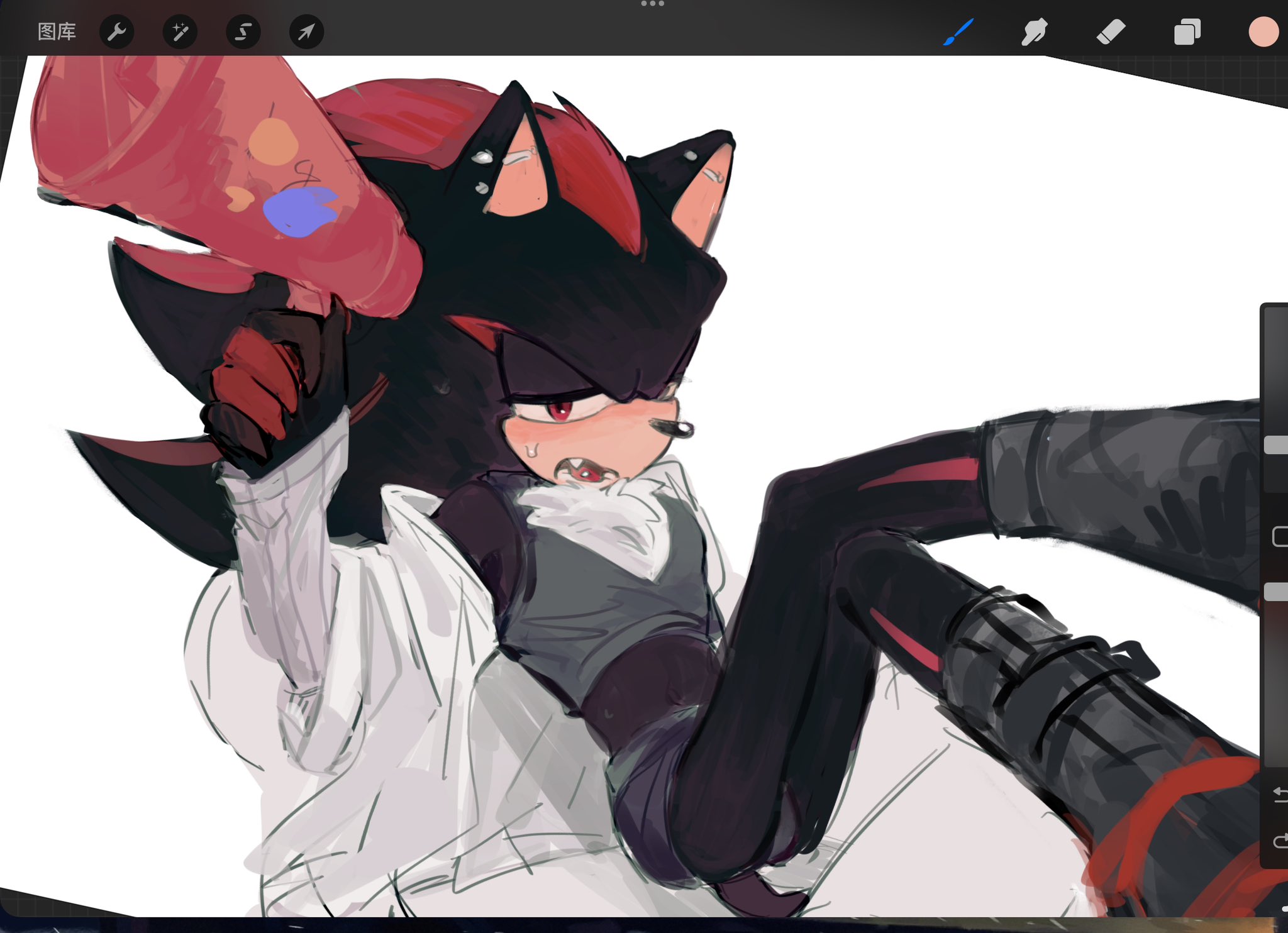Open the Adjustments magic wand menu
The image size is (1288, 933).
click(x=180, y=31)
